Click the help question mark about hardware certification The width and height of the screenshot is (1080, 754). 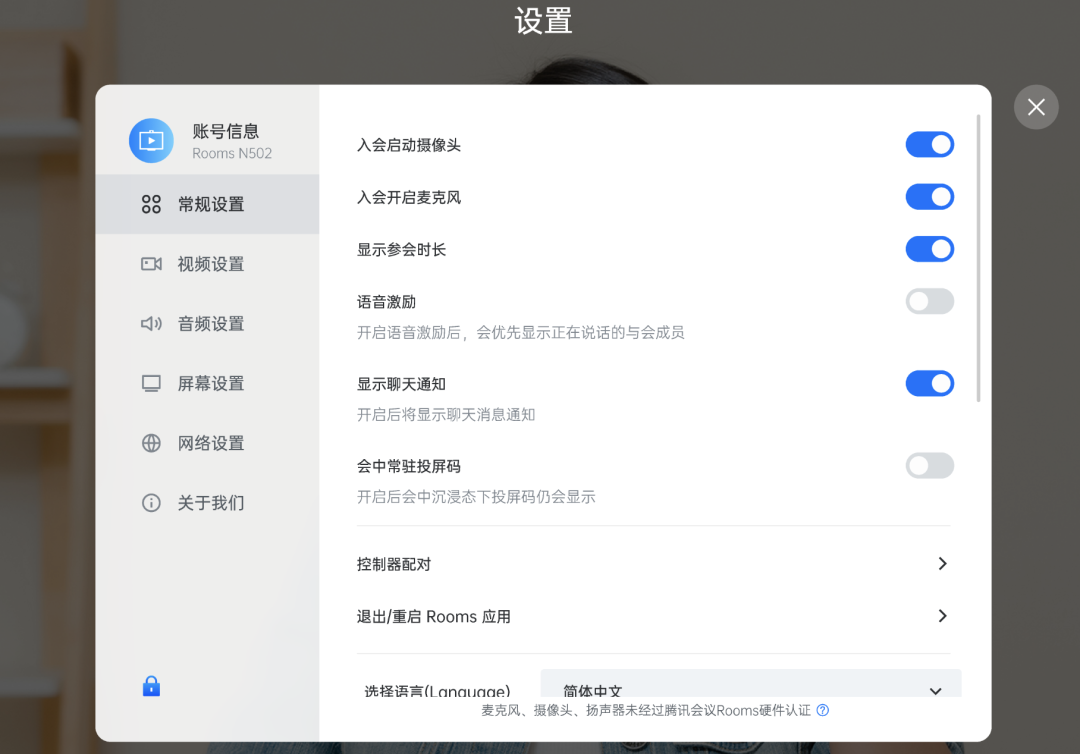point(822,710)
